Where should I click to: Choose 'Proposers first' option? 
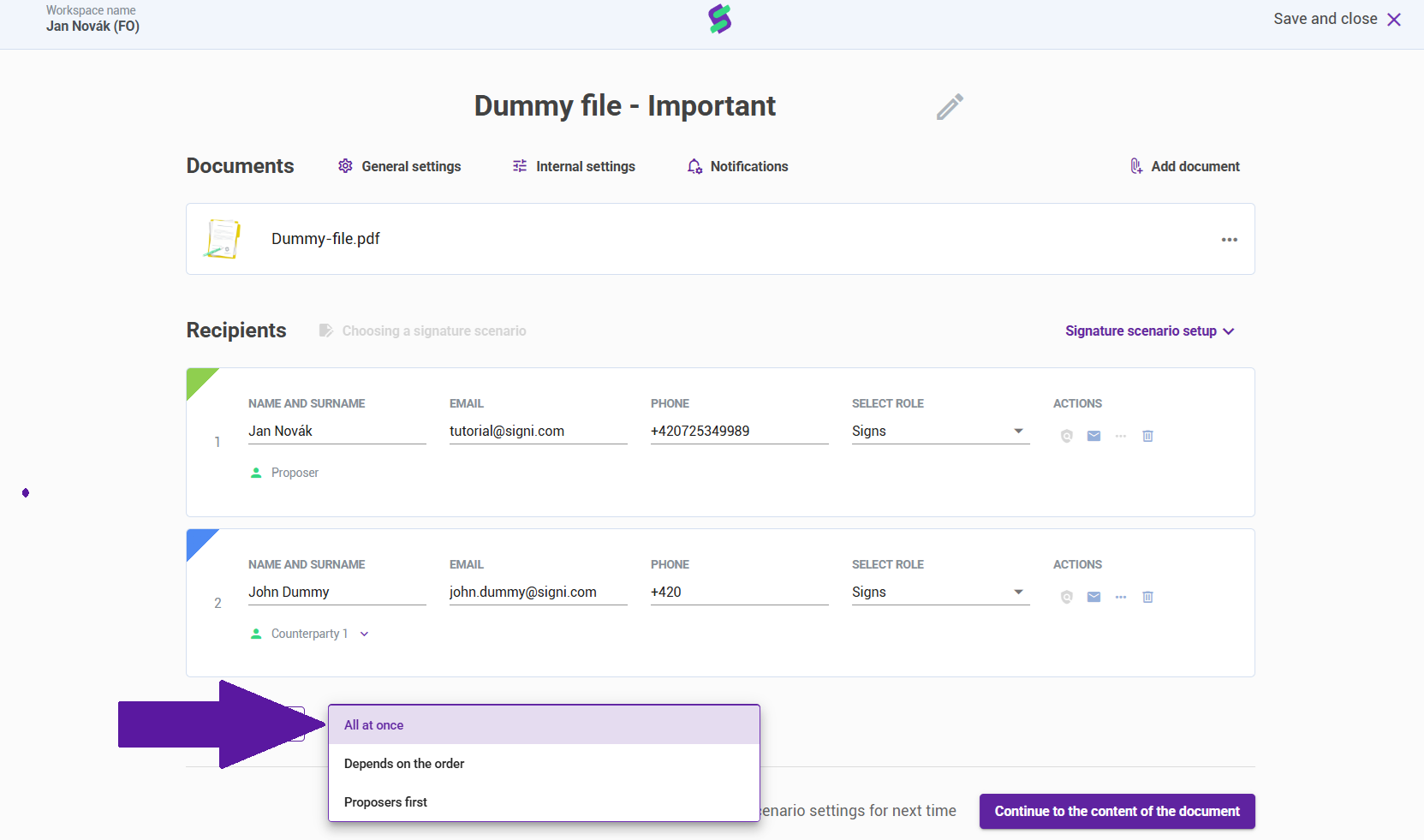click(x=544, y=802)
